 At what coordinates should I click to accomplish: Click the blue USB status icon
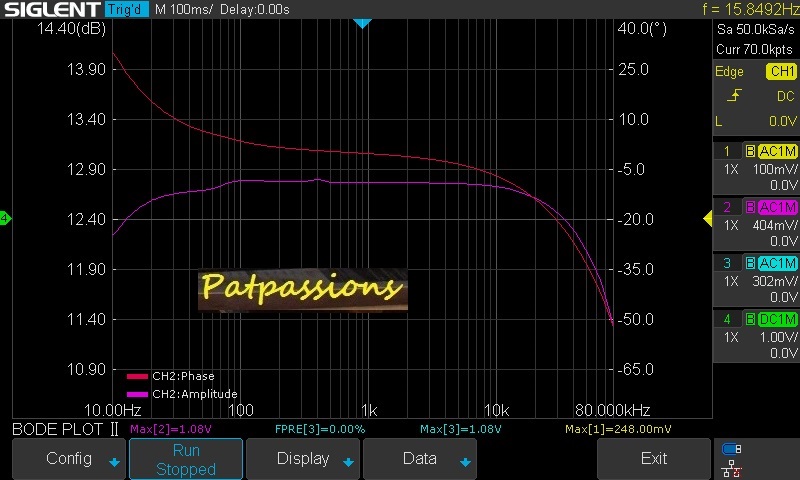[731, 449]
